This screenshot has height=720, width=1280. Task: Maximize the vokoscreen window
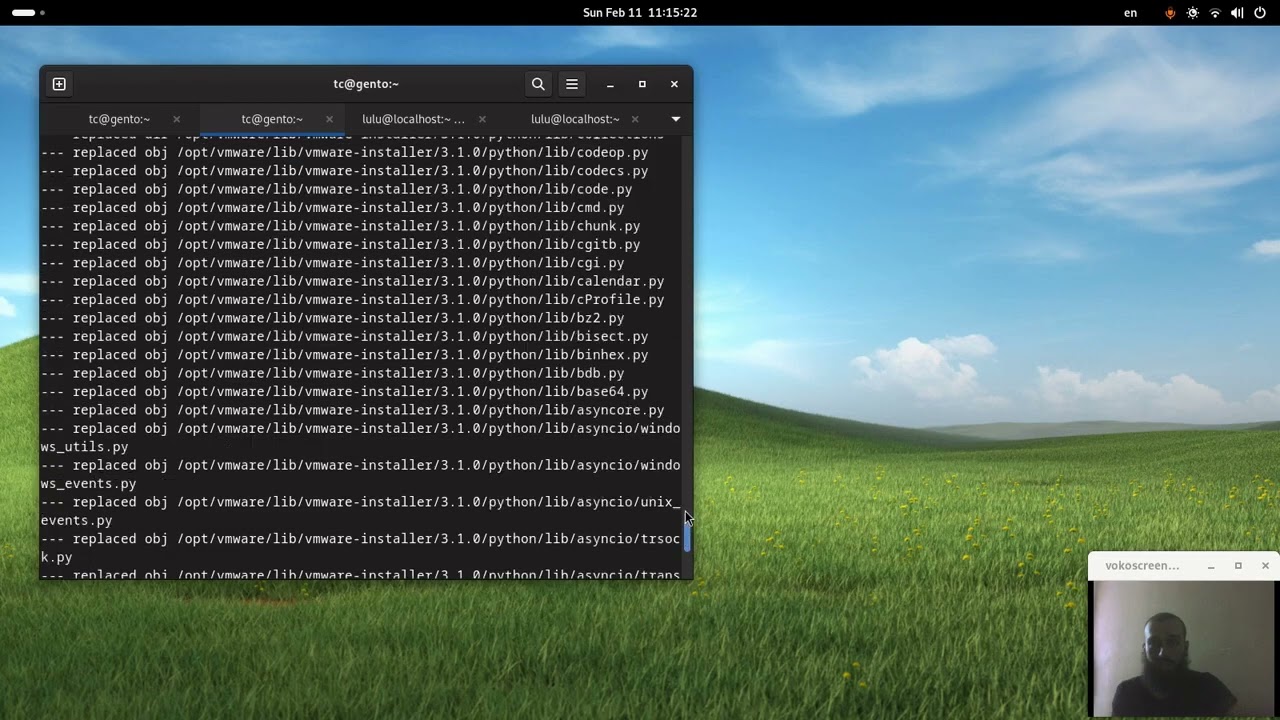[x=1238, y=566]
